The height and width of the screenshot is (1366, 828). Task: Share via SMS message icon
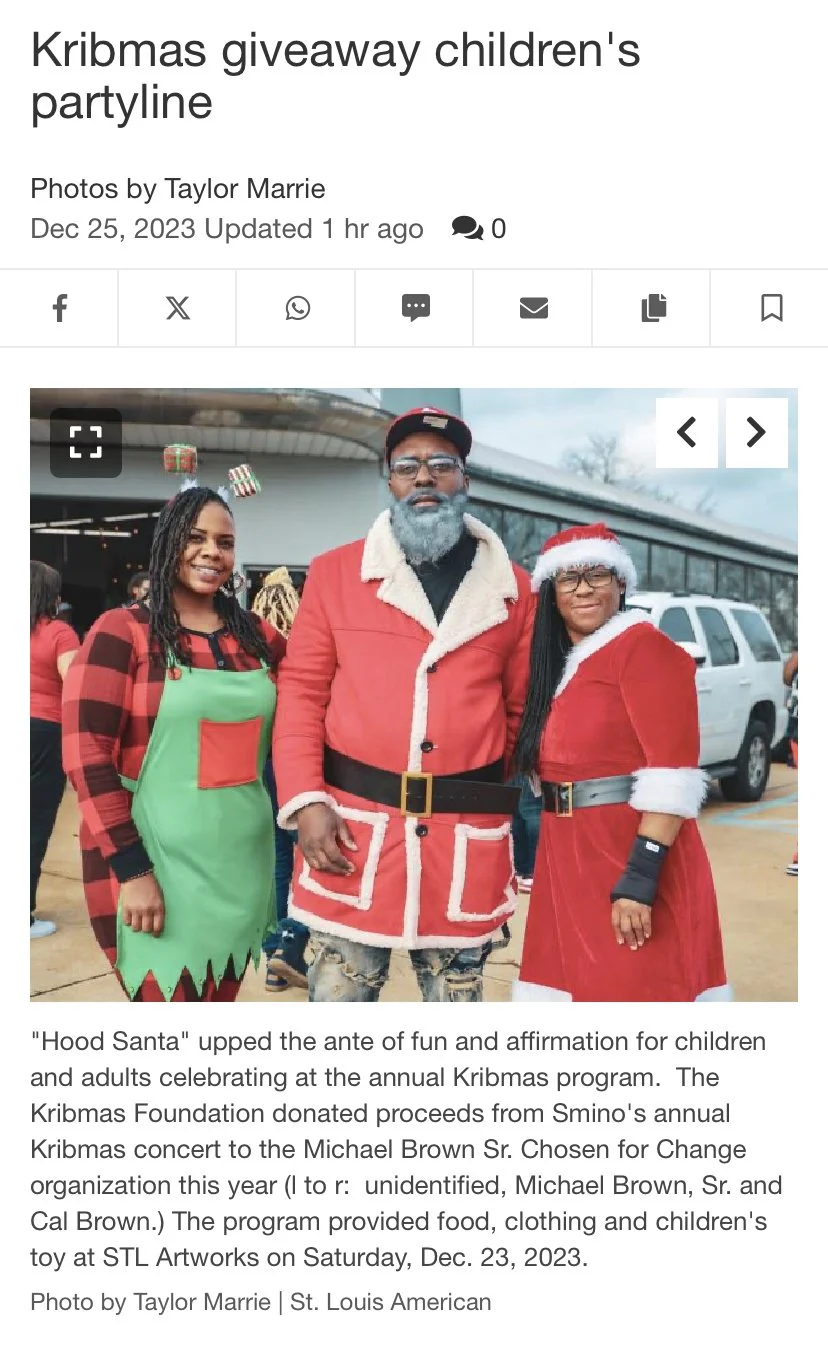pos(415,308)
